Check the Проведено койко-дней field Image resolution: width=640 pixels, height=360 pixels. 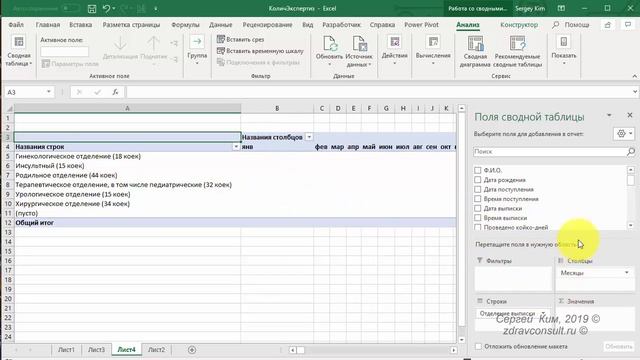[x=478, y=227]
